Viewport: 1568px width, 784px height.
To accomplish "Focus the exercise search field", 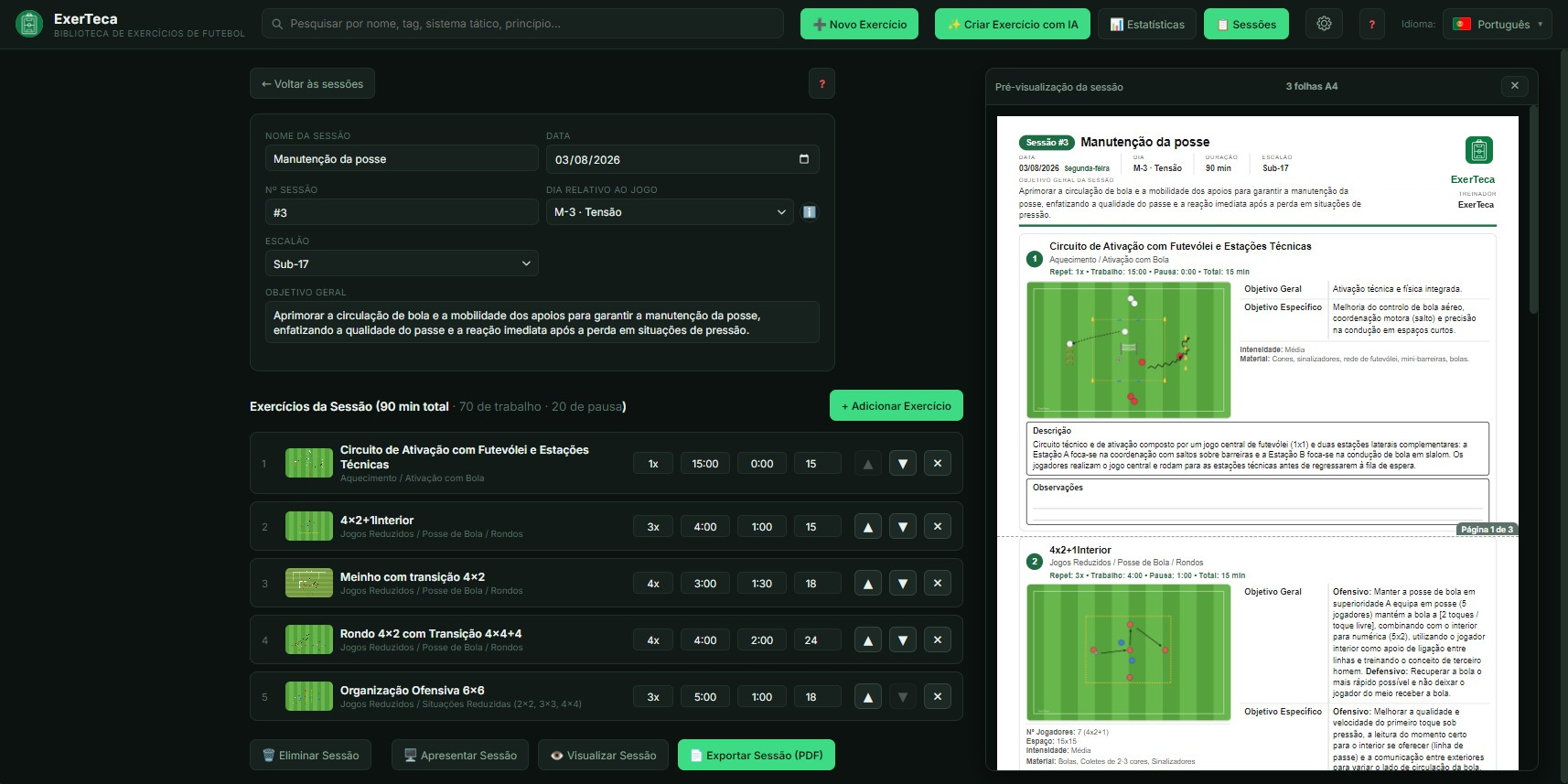I will coord(522,24).
